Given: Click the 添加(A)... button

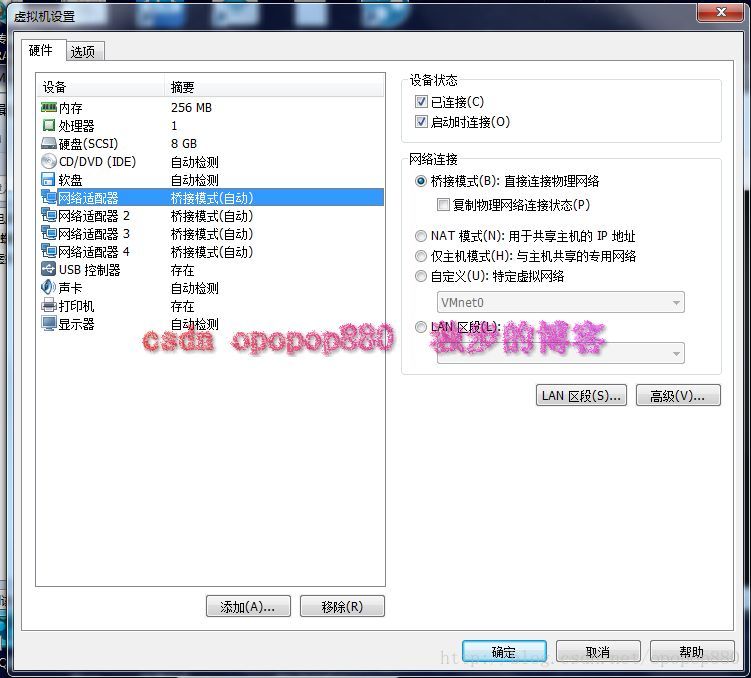Looking at the screenshot, I should pyautogui.click(x=248, y=606).
